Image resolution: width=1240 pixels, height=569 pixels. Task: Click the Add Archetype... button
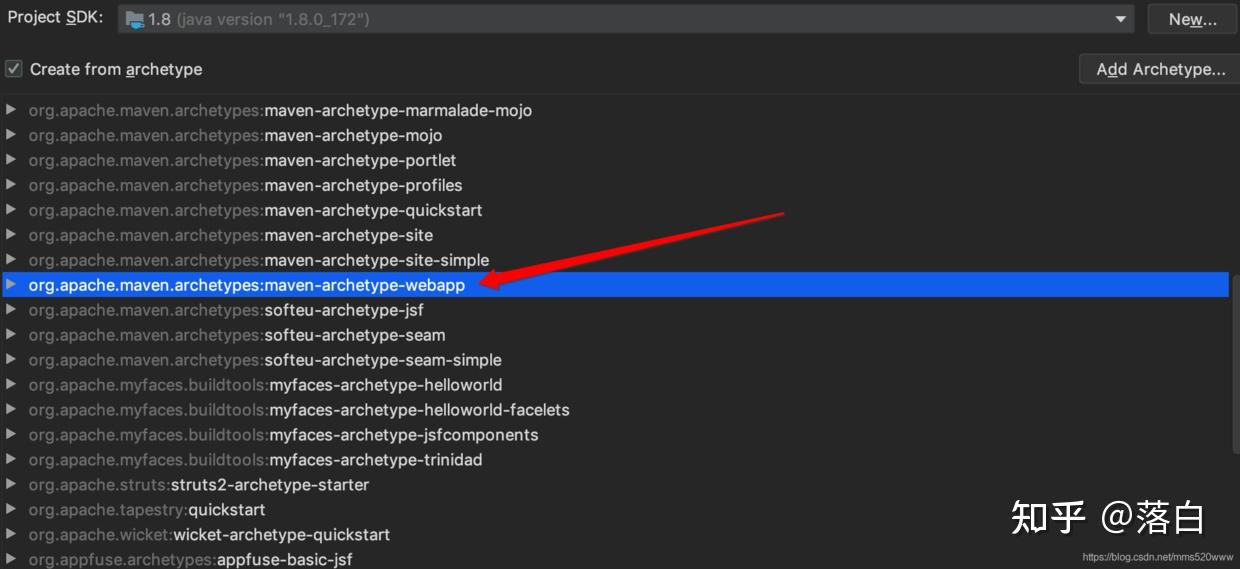(x=1160, y=69)
